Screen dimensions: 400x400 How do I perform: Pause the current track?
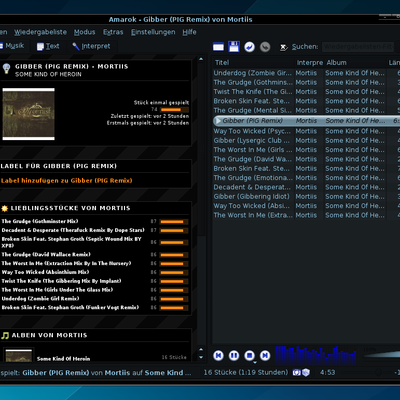(x=234, y=356)
